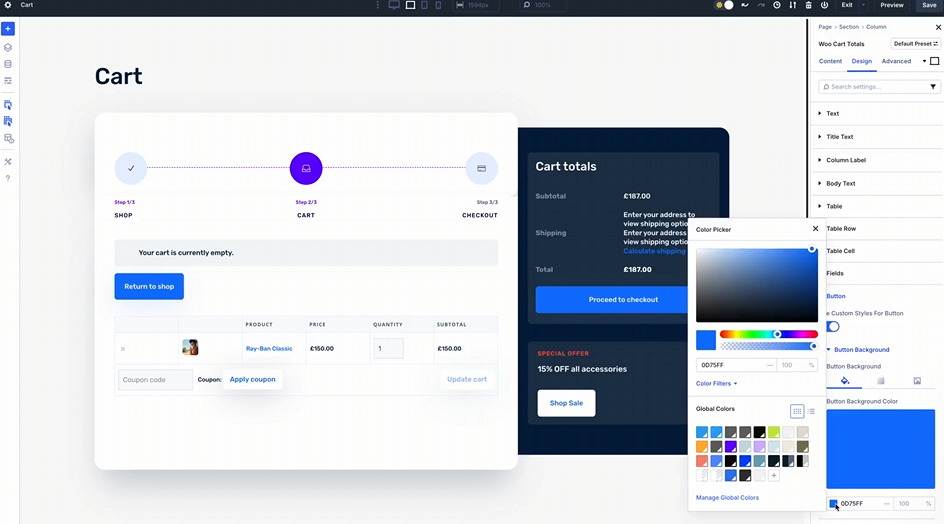Screen dimensions: 944x524
Task: Switch to desktop view icon
Action: click(394, 5)
